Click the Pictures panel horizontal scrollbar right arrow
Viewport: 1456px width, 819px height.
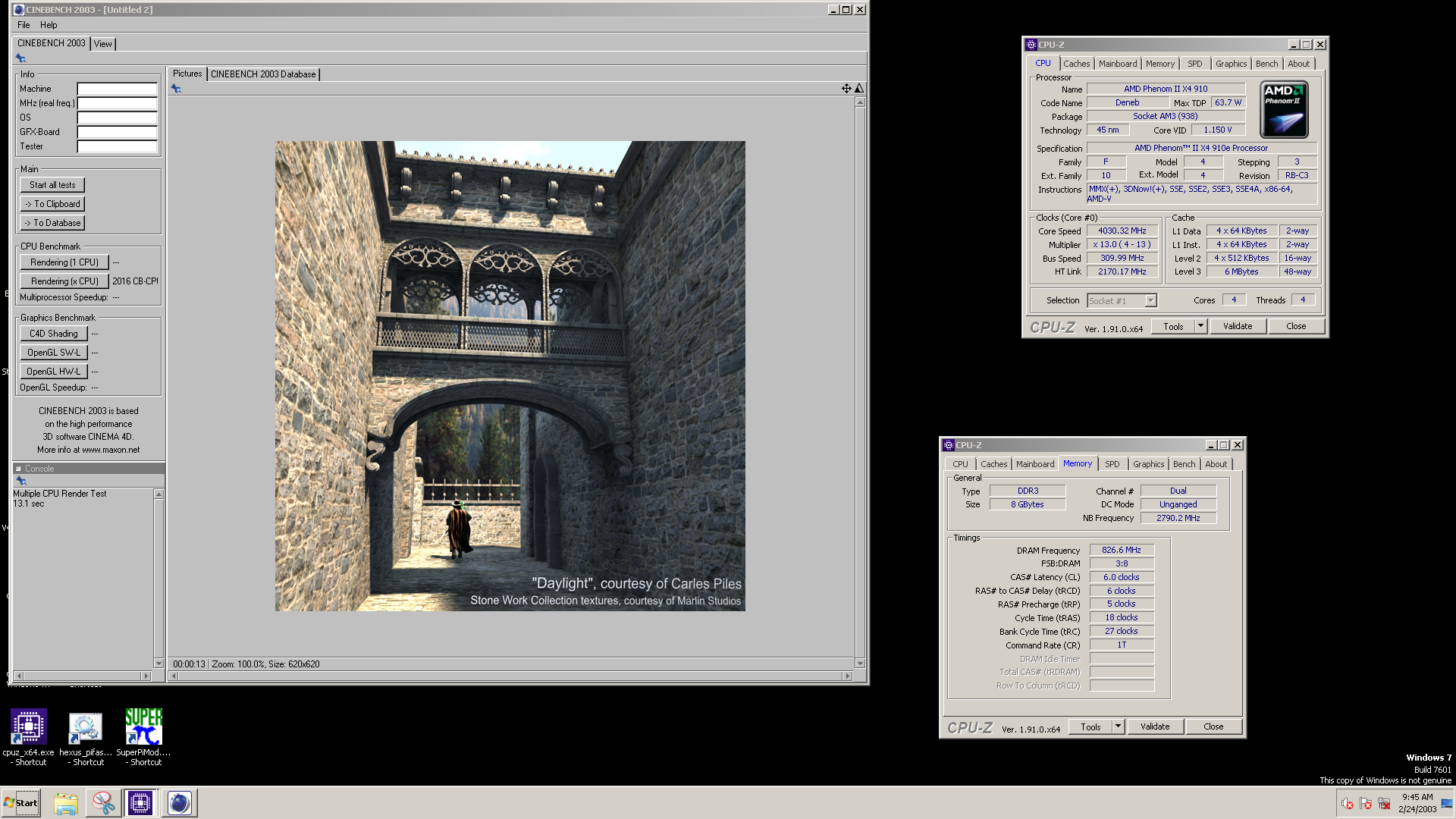[x=848, y=676]
